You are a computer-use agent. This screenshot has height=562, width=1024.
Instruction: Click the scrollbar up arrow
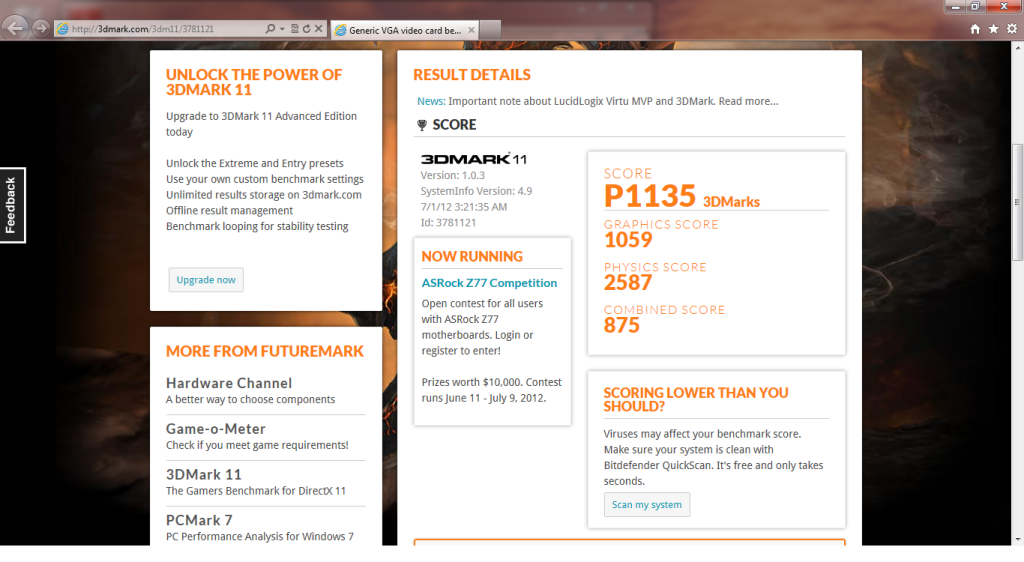pyautogui.click(x=1017, y=48)
